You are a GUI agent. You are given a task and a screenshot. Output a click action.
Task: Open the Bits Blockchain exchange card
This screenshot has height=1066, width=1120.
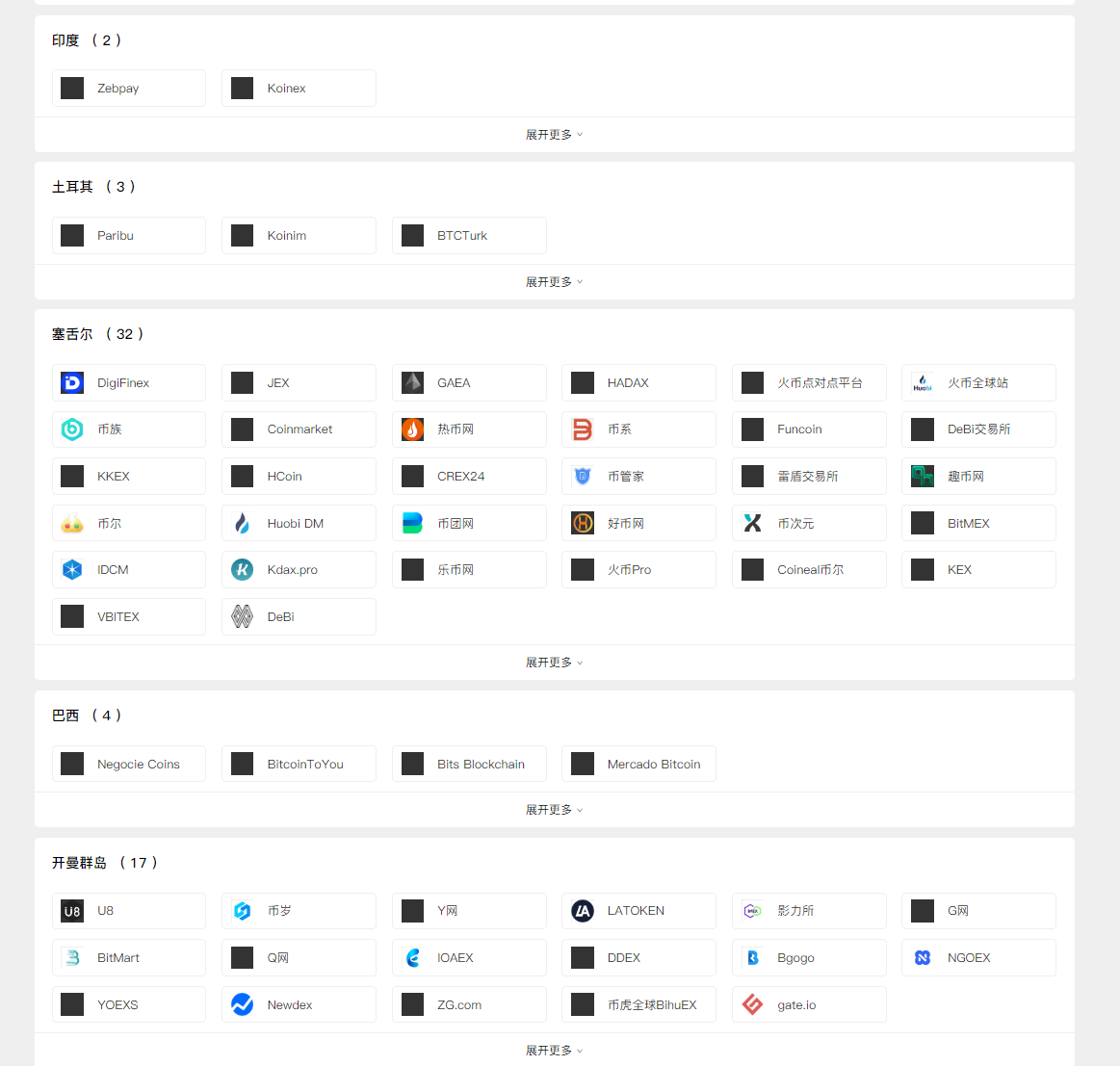click(469, 764)
